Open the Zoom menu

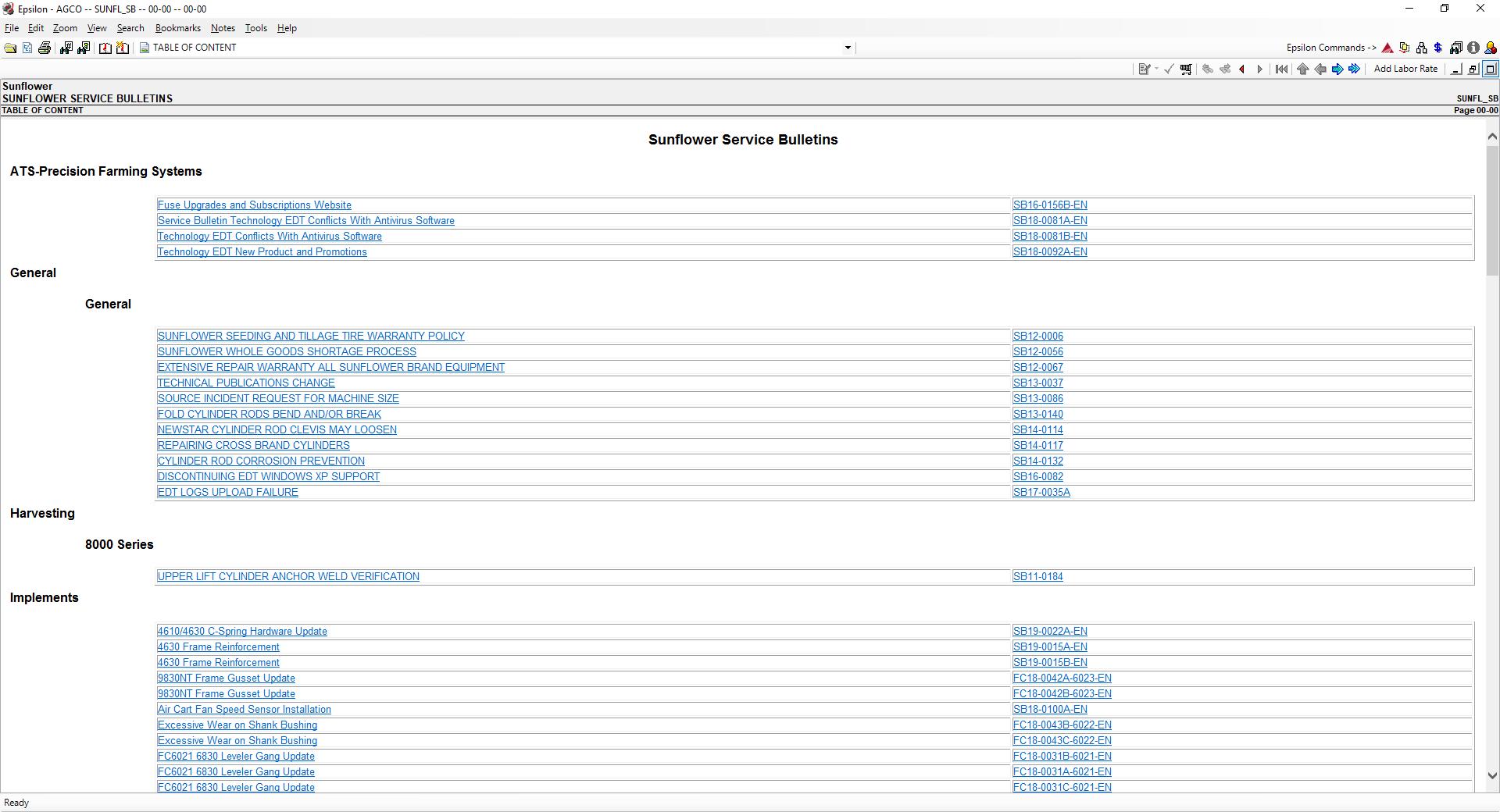(x=65, y=28)
